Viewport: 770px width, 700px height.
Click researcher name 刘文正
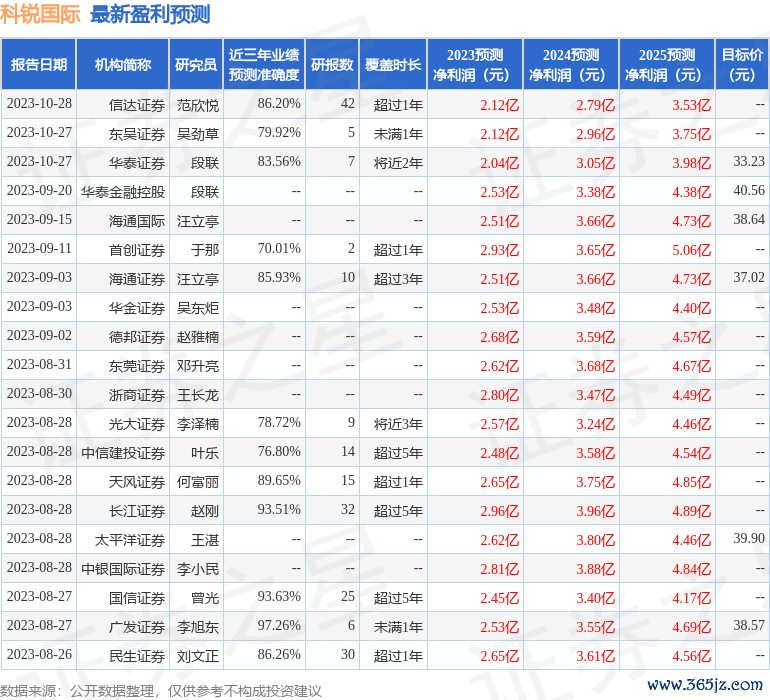click(x=198, y=655)
